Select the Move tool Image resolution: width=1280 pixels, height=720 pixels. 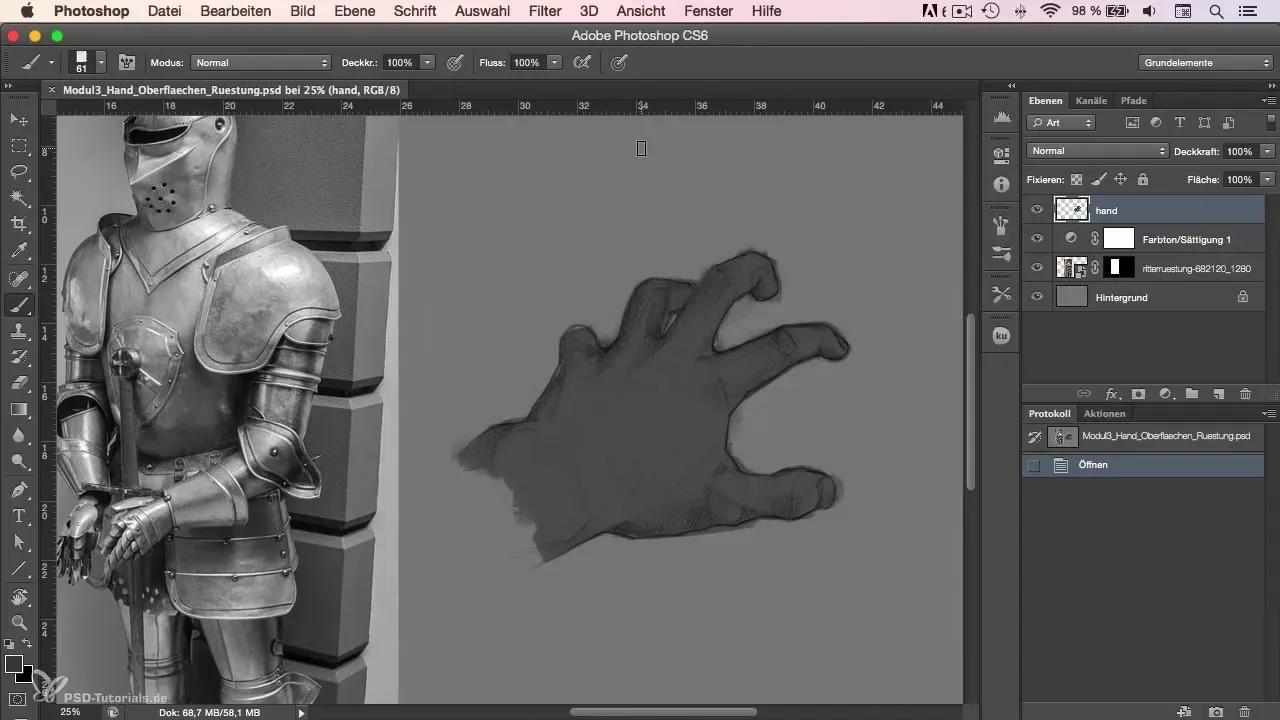(18, 119)
